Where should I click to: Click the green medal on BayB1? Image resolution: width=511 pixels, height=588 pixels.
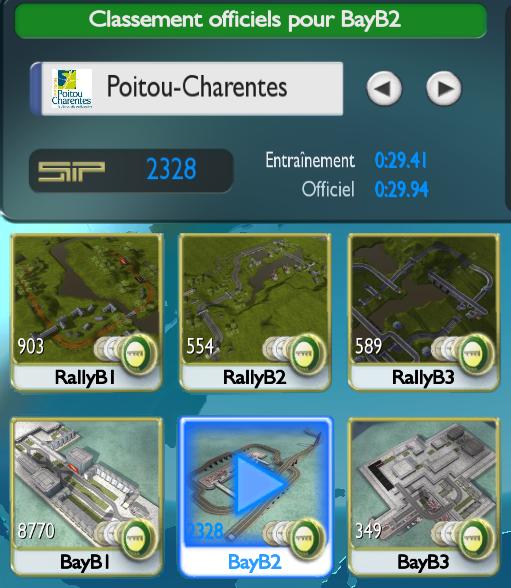138,538
